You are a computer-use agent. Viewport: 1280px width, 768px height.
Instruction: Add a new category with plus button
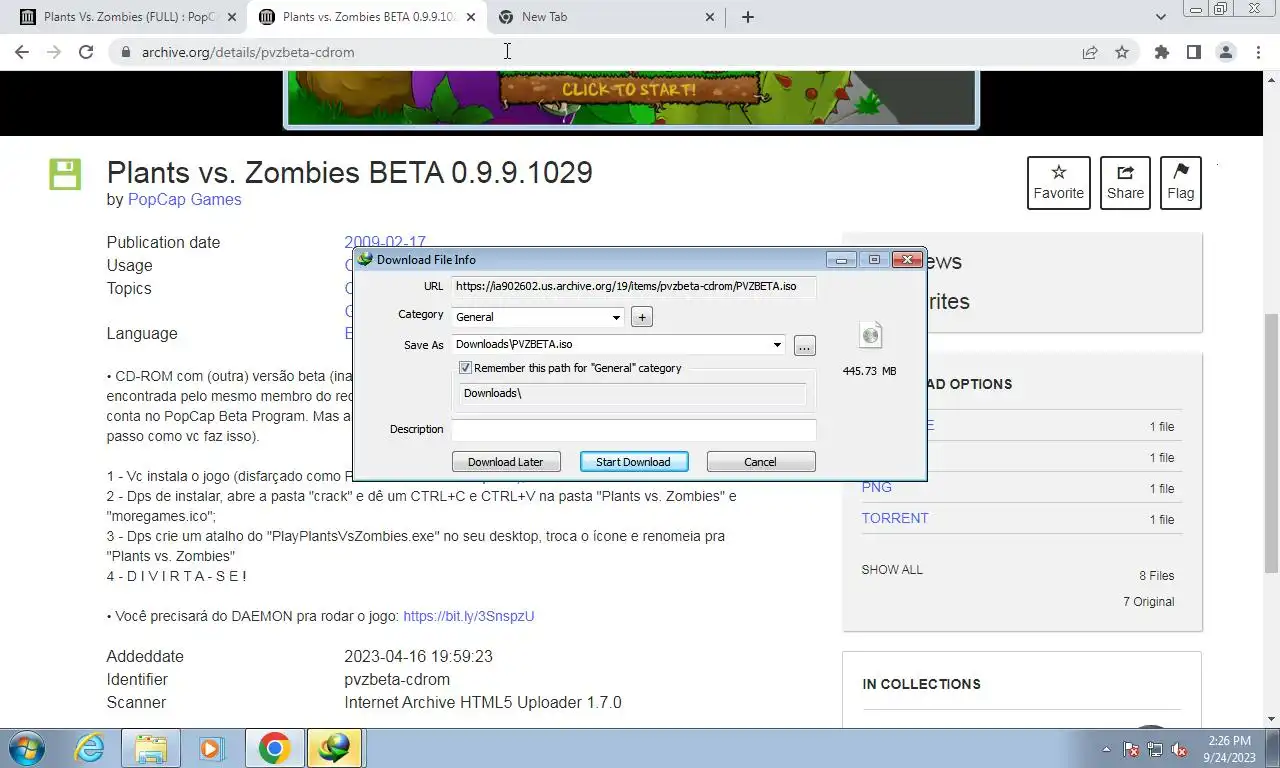click(642, 317)
